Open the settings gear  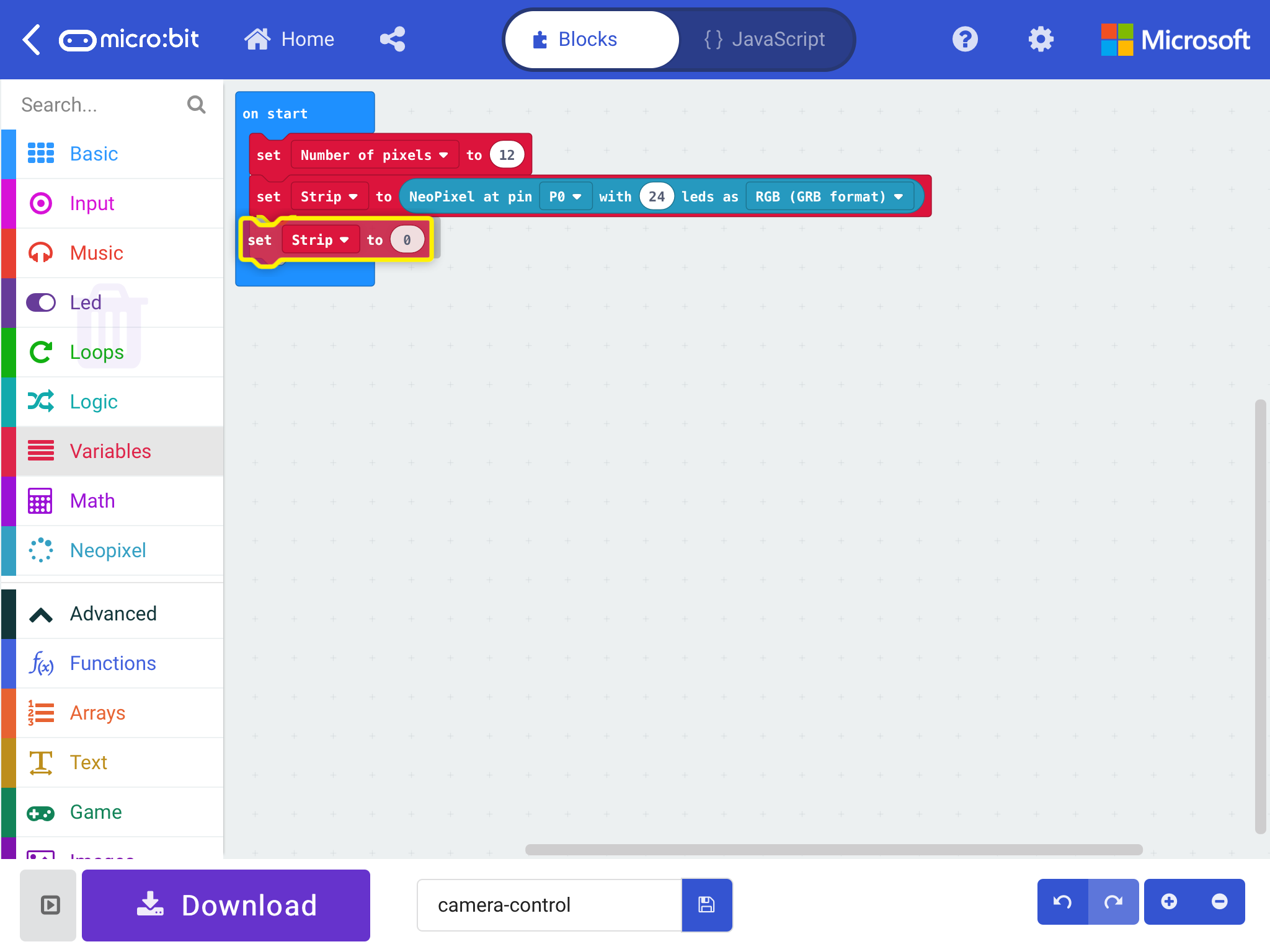tap(1040, 39)
